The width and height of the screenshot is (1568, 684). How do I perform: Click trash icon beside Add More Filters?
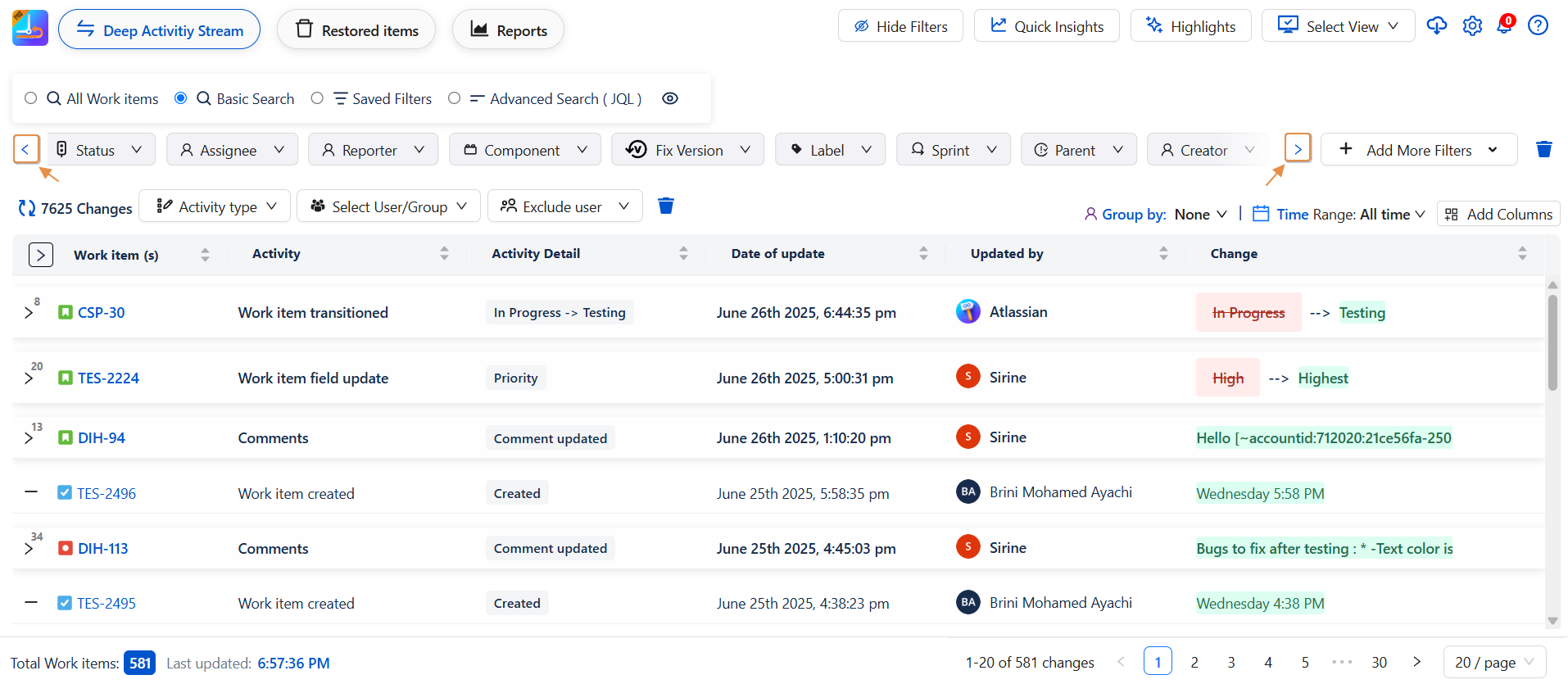pyautogui.click(x=1543, y=149)
